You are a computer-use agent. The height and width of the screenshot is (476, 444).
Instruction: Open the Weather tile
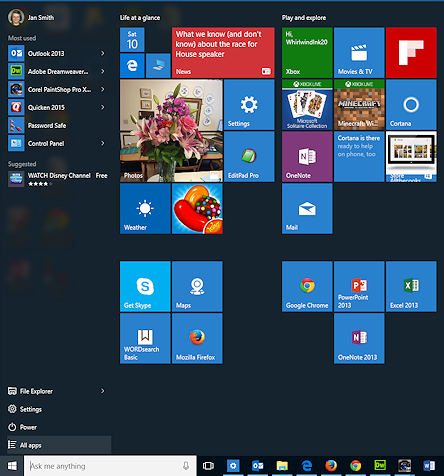coord(145,209)
